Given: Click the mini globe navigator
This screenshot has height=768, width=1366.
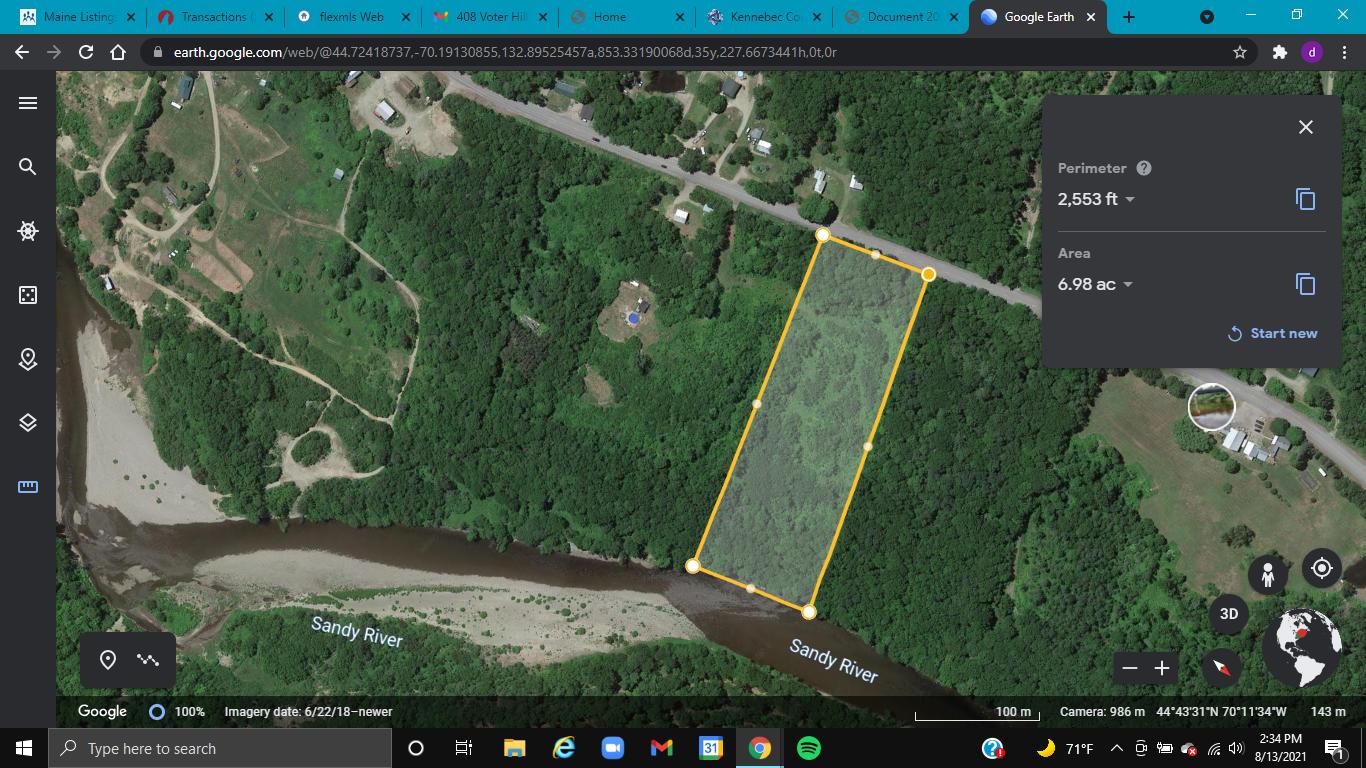Looking at the screenshot, I should click(1302, 648).
